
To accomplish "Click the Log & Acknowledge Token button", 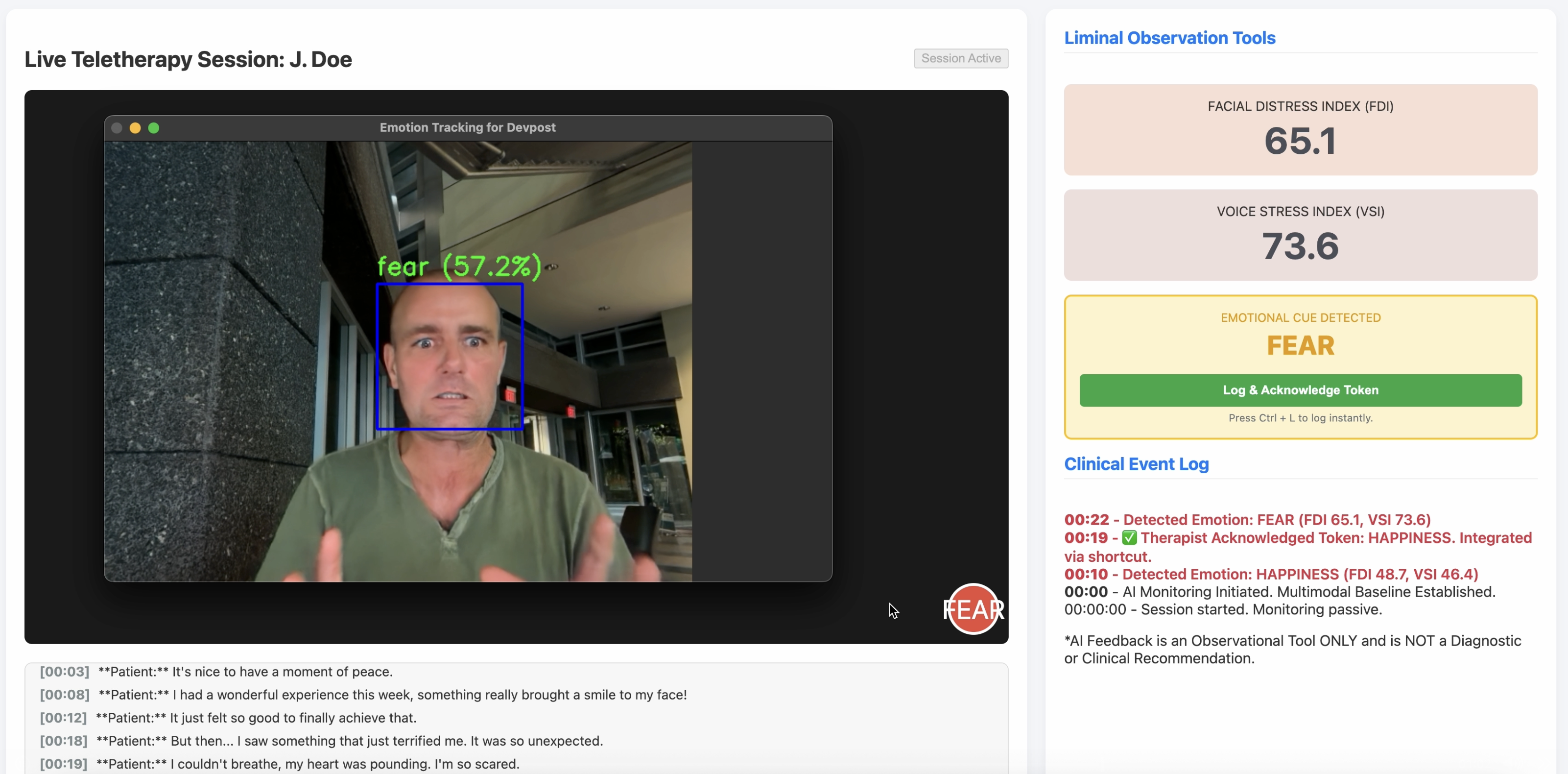I will click(1300, 390).
